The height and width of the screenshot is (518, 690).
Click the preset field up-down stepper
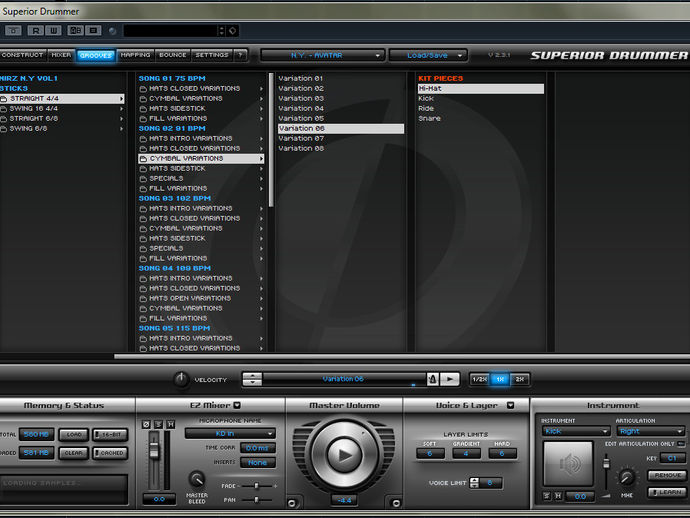221,30
